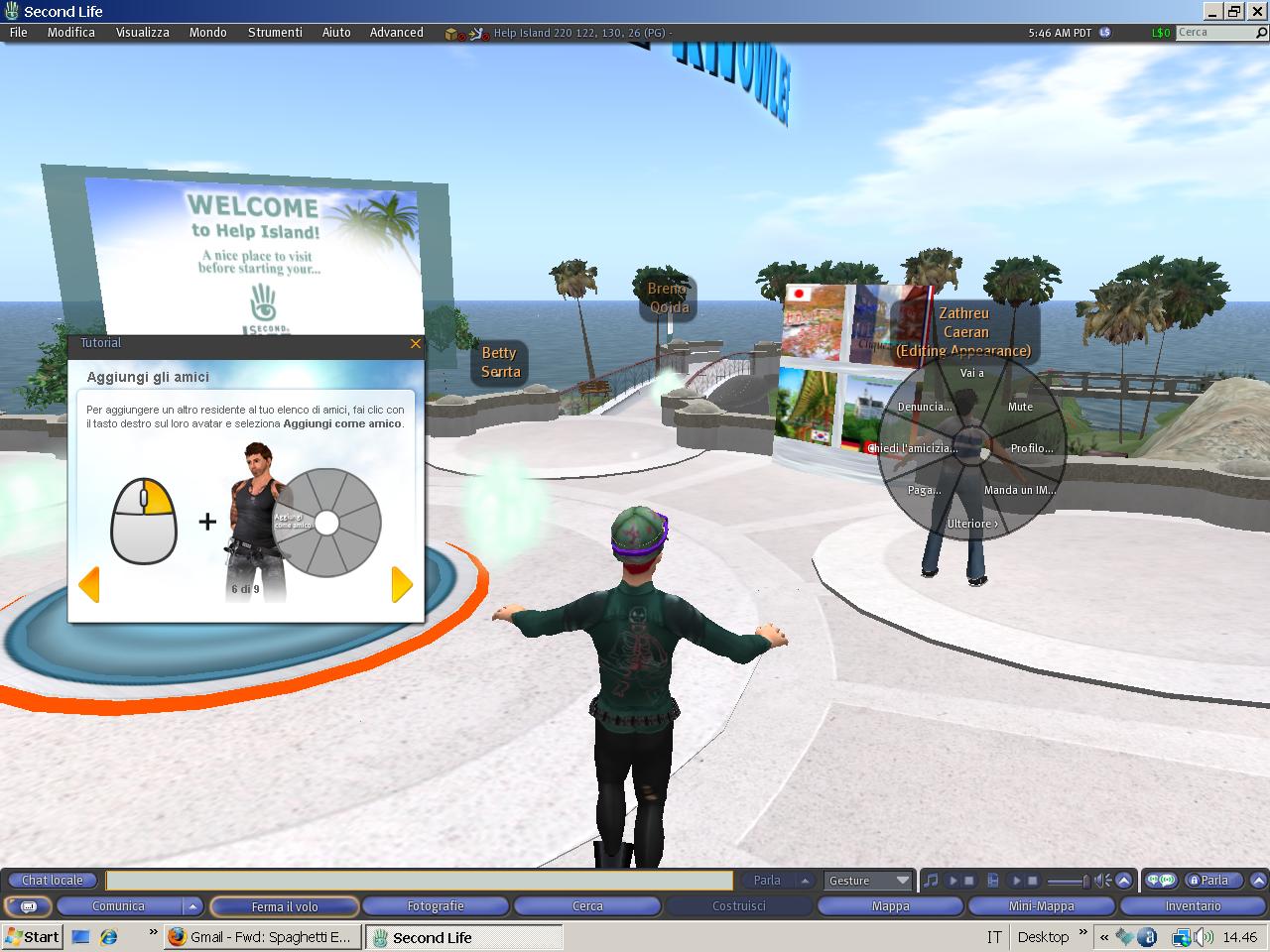The width and height of the screenshot is (1270, 952).
Task: Open the Strumenti menu
Action: [x=275, y=33]
